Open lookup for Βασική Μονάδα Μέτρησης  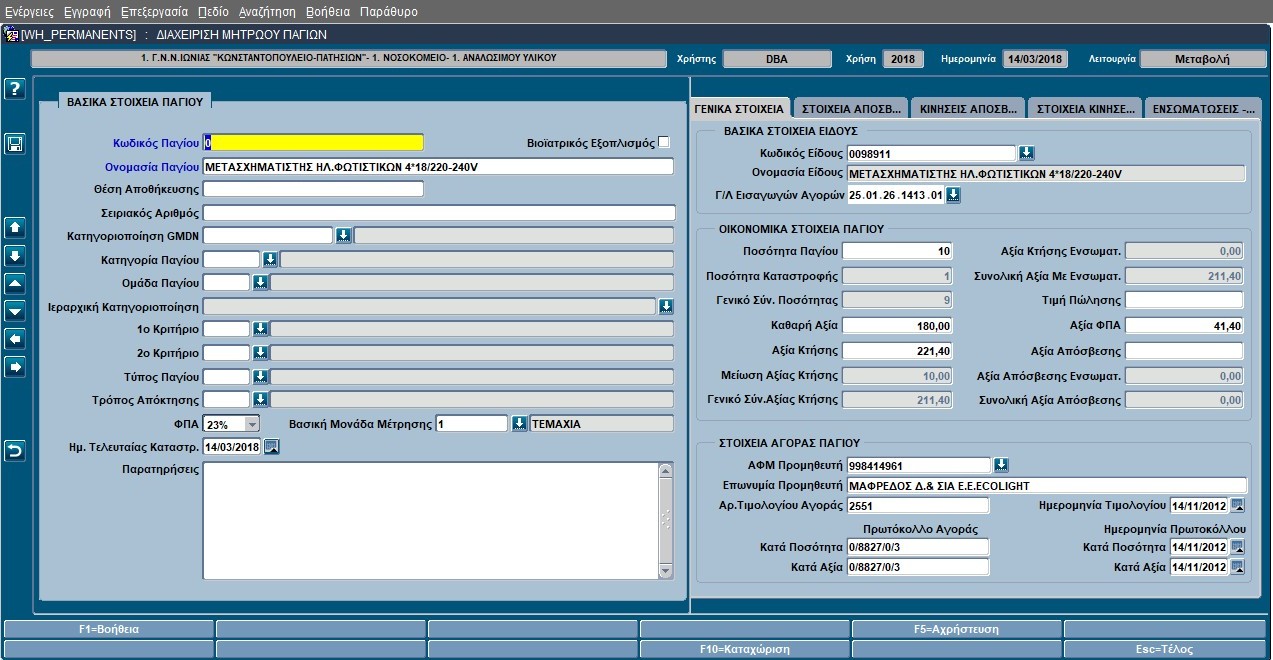pos(519,424)
